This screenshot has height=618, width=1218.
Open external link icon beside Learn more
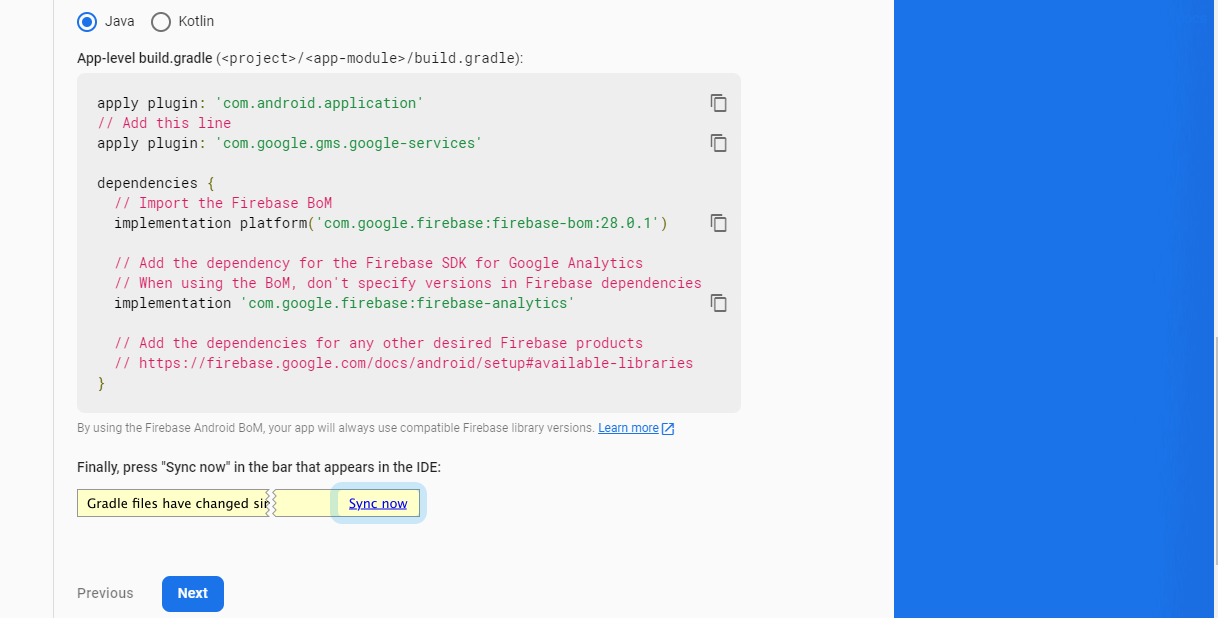[668, 429]
